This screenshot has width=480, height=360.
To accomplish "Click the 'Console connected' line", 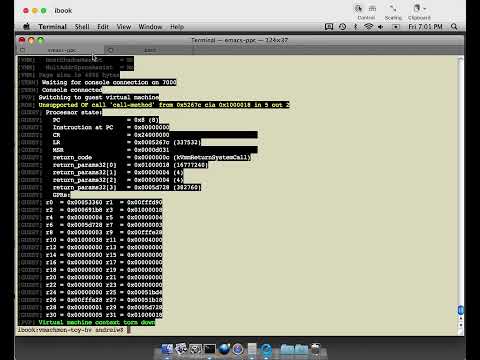I will (x=60, y=90).
